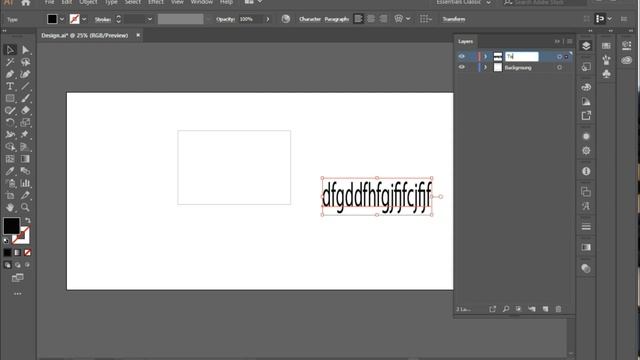The width and height of the screenshot is (640, 360).
Task: Choose the Perspective Grid tool
Action: tap(25, 147)
